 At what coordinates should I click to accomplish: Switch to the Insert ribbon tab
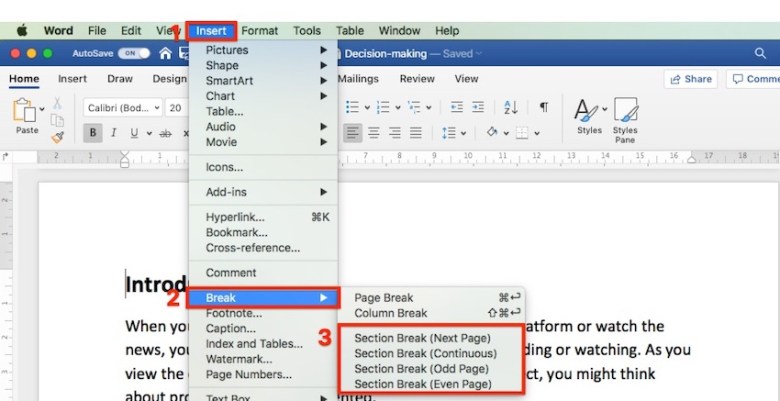click(72, 79)
